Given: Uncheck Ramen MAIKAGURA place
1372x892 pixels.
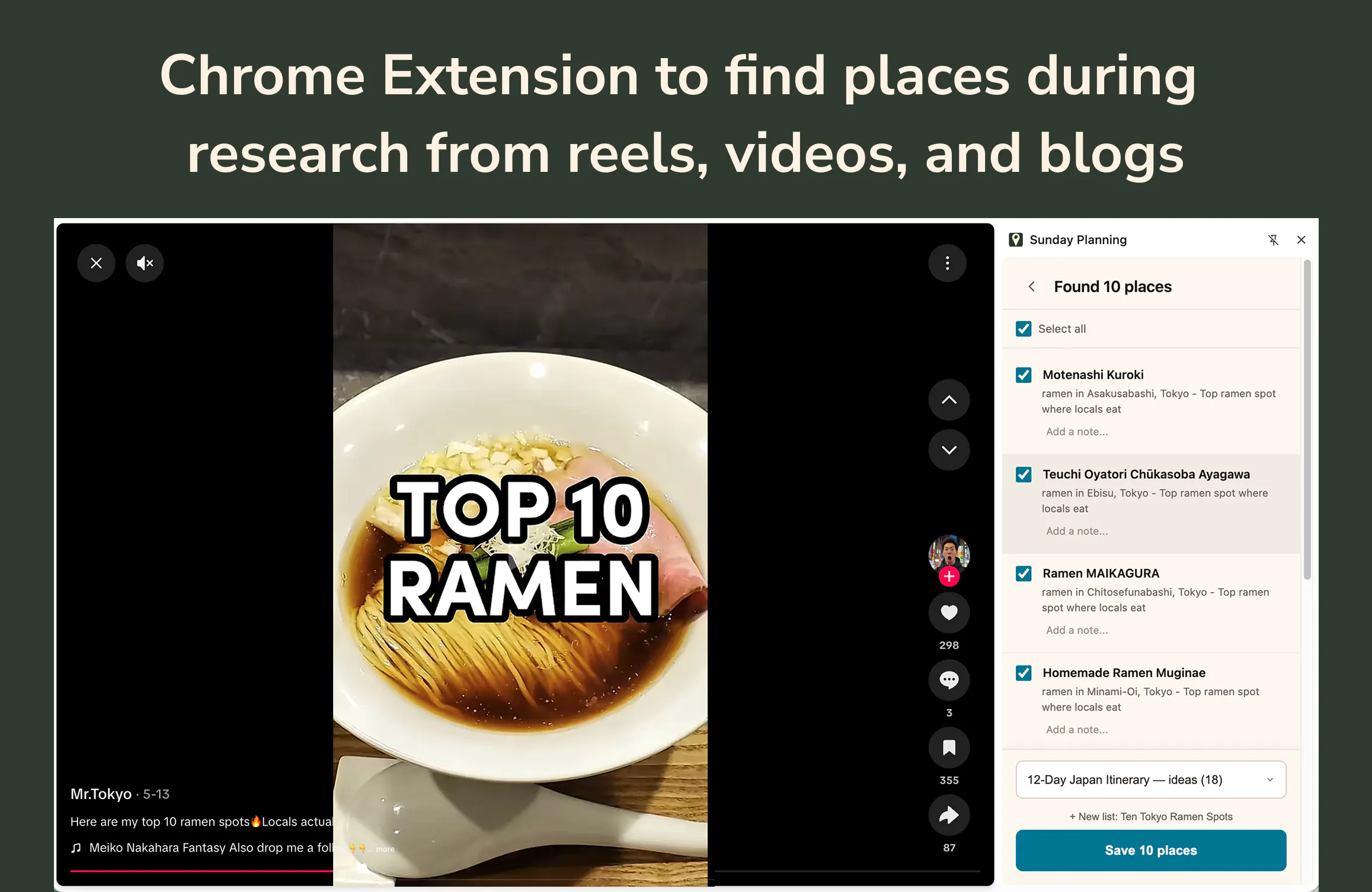Looking at the screenshot, I should tap(1024, 574).
